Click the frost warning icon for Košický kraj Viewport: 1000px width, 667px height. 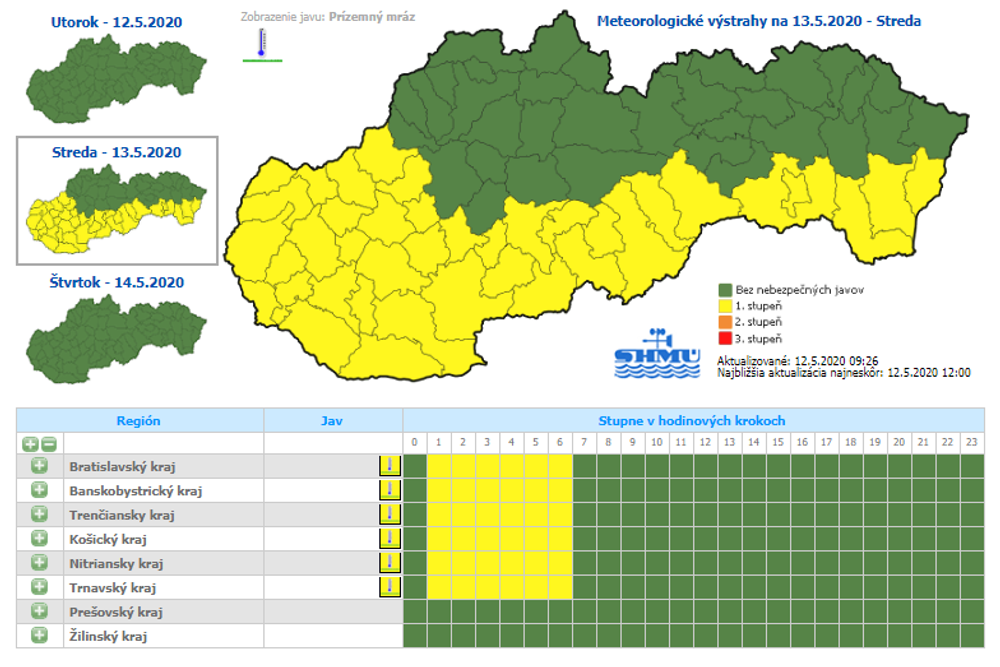[390, 539]
